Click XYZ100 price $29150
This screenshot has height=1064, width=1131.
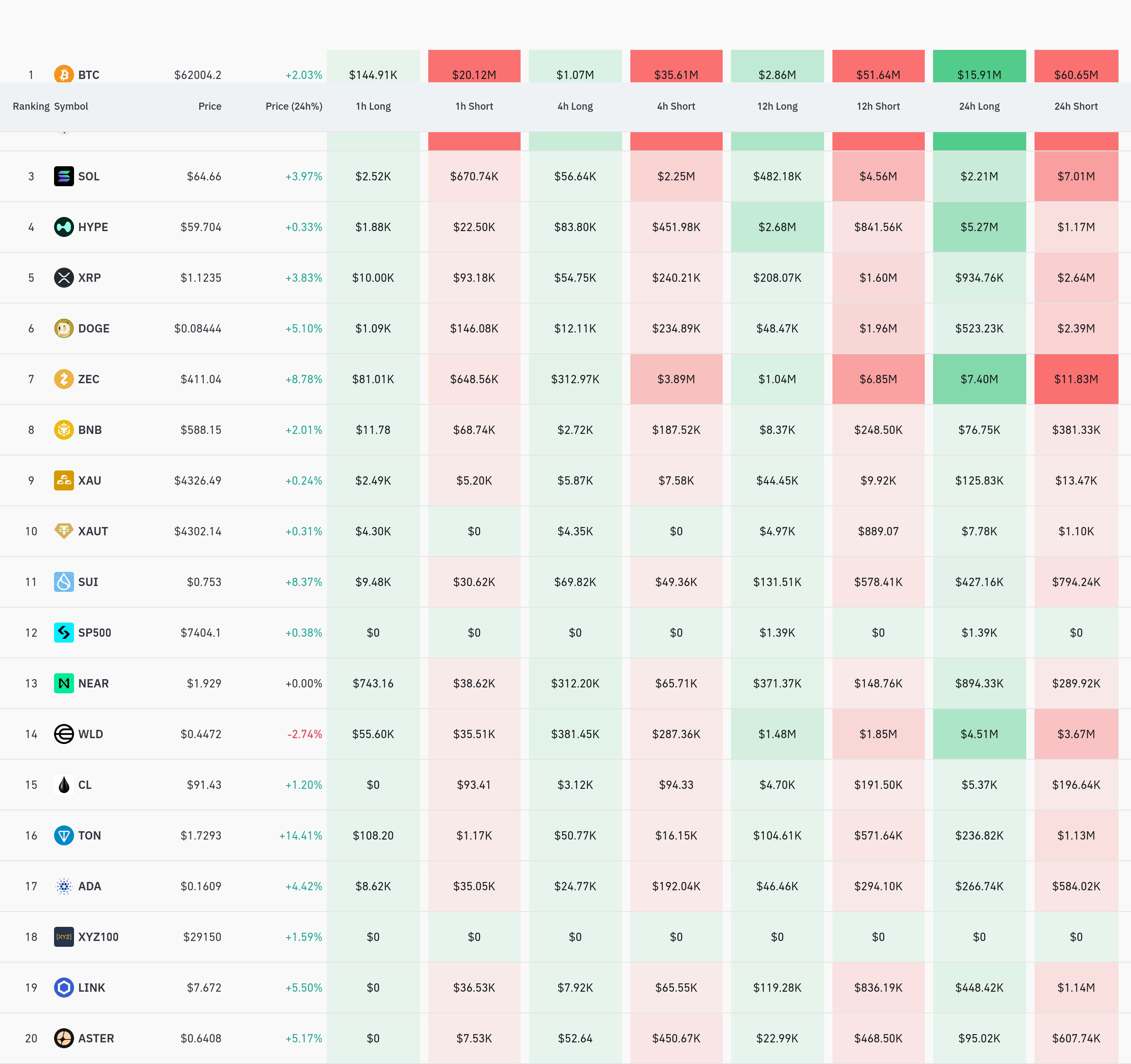point(202,937)
